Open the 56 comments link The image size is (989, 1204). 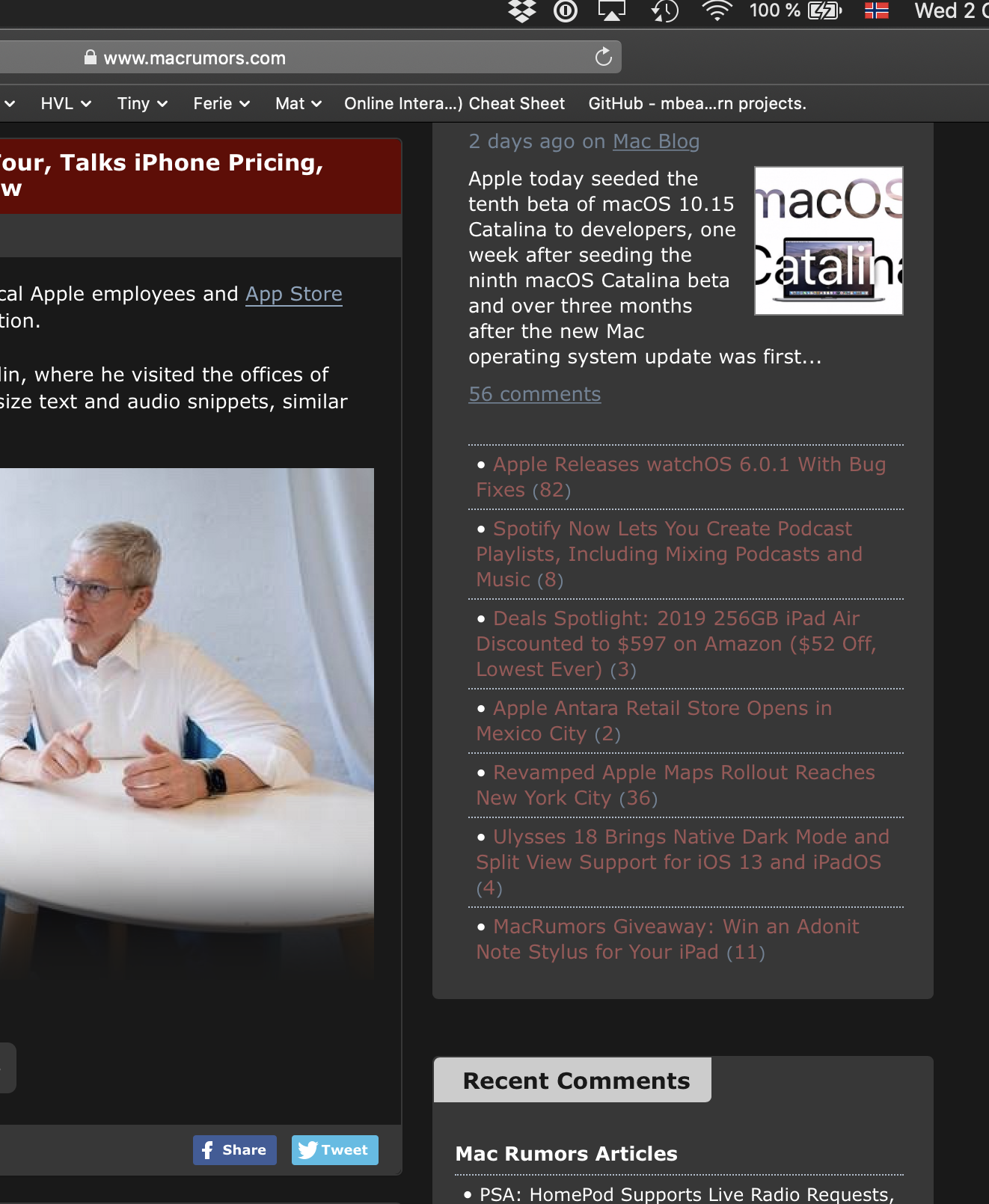(535, 394)
